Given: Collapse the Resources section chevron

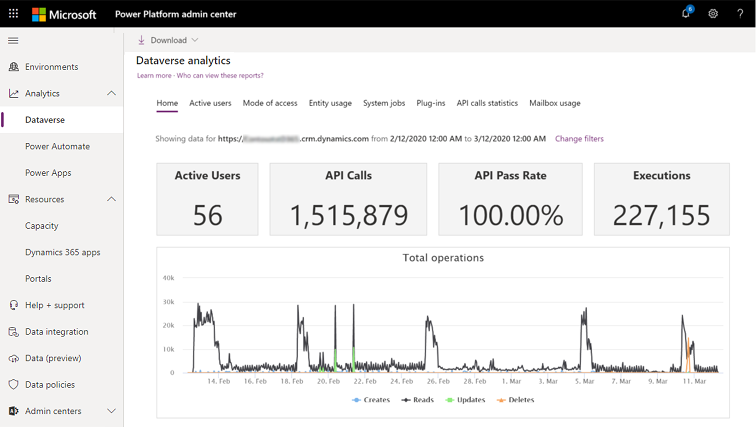Looking at the screenshot, I should click(x=111, y=199).
